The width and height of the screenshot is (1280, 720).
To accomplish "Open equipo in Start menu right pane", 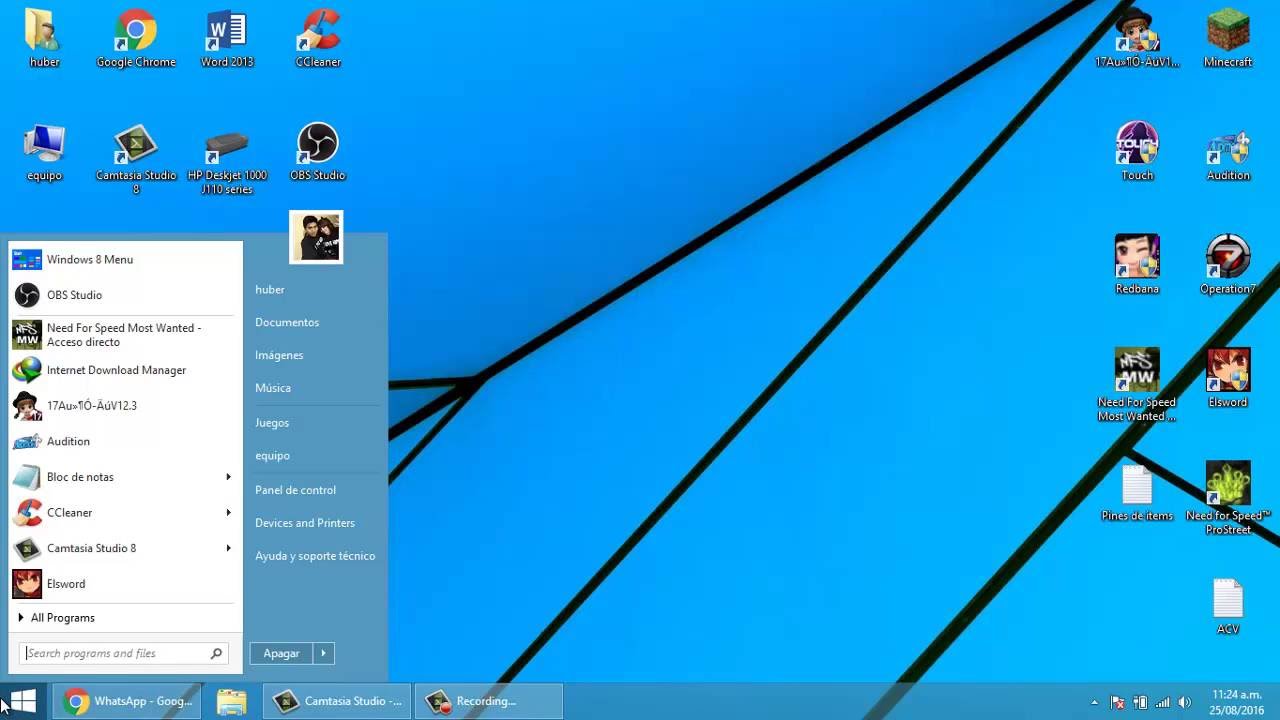I will (x=272, y=456).
